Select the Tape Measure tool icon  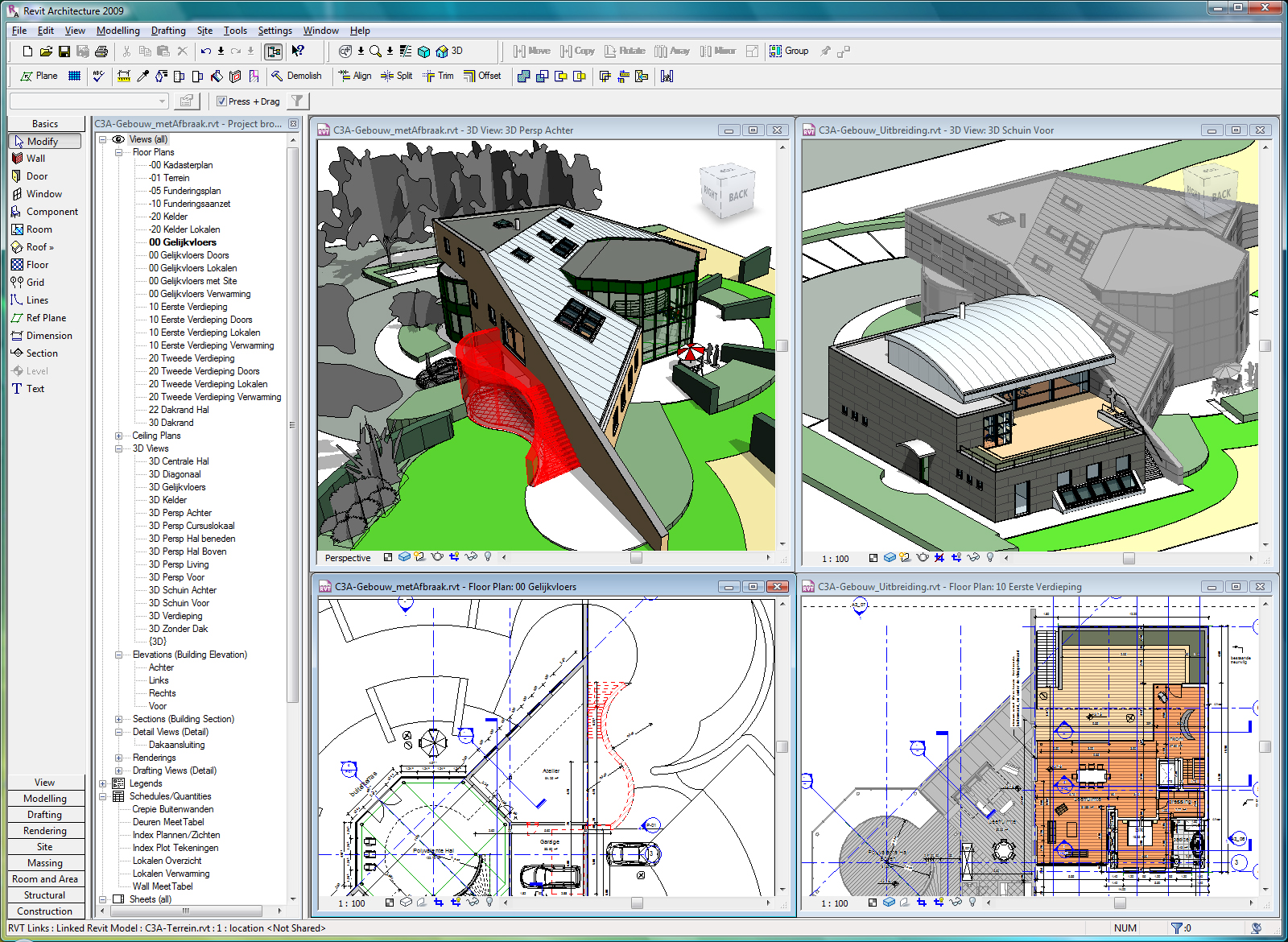pos(124,76)
